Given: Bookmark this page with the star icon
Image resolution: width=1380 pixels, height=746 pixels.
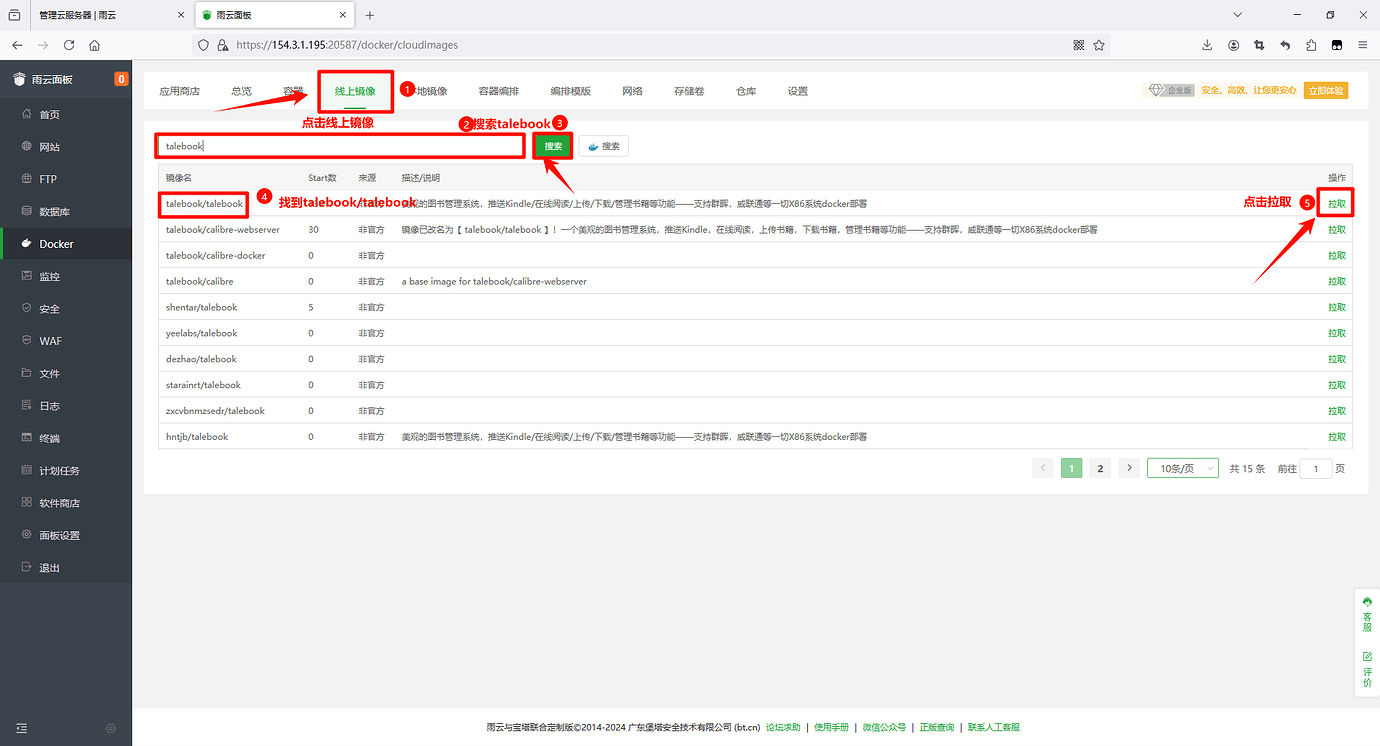Looking at the screenshot, I should [1099, 45].
